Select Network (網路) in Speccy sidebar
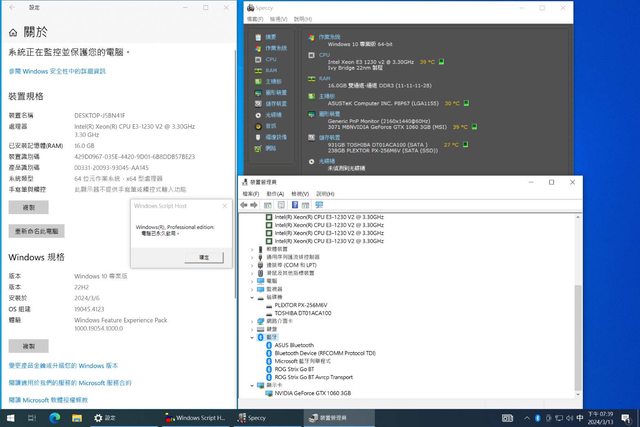The image size is (640, 427). [x=266, y=148]
